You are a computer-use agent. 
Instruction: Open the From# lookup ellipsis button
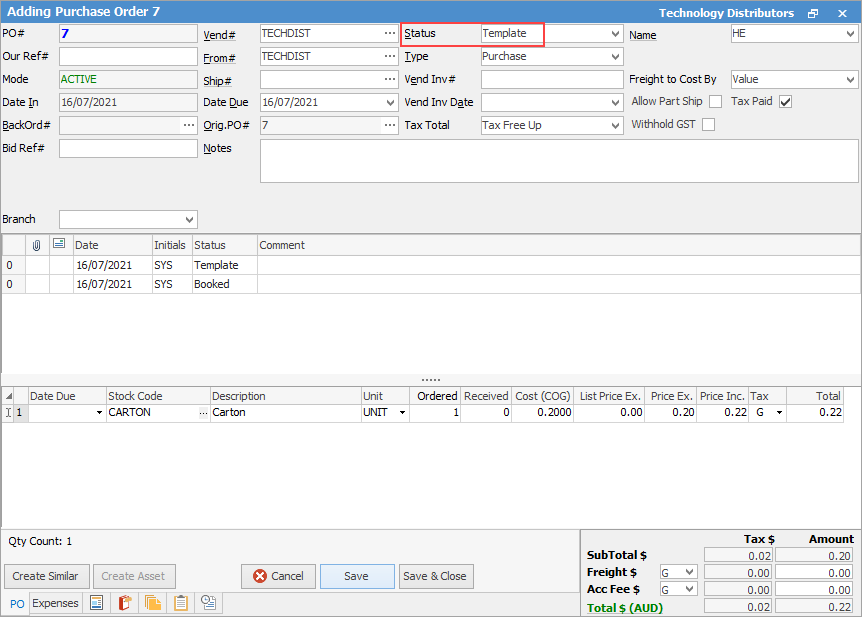(390, 56)
